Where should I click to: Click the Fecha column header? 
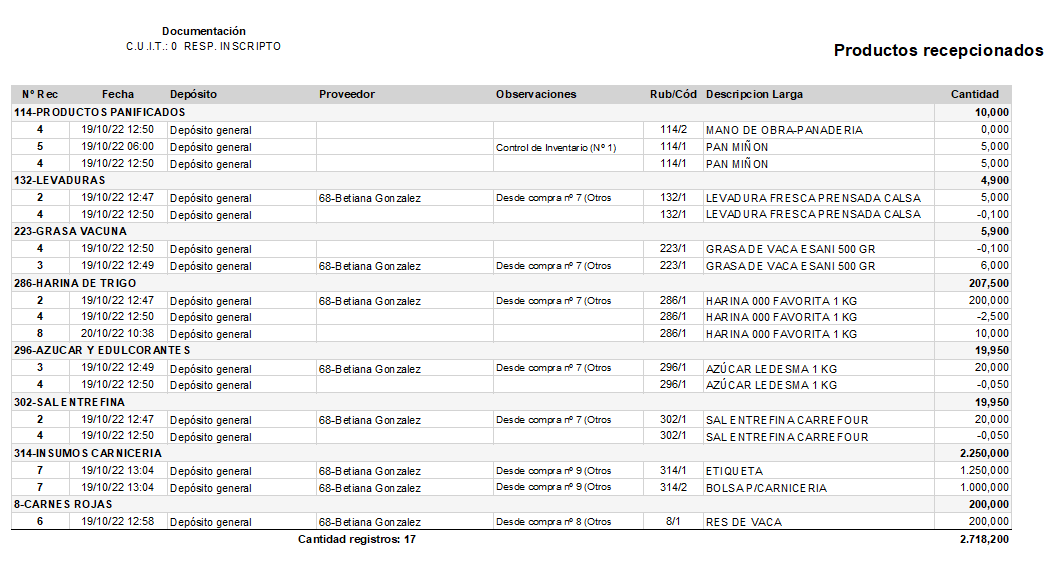118,95
